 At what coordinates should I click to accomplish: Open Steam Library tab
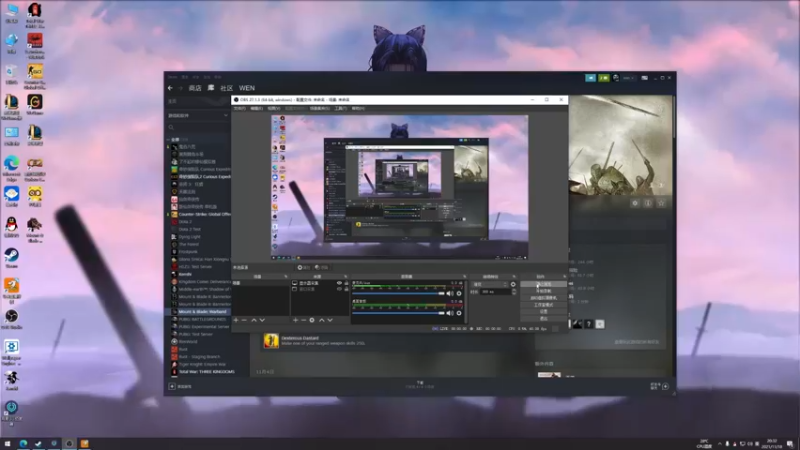pos(211,88)
